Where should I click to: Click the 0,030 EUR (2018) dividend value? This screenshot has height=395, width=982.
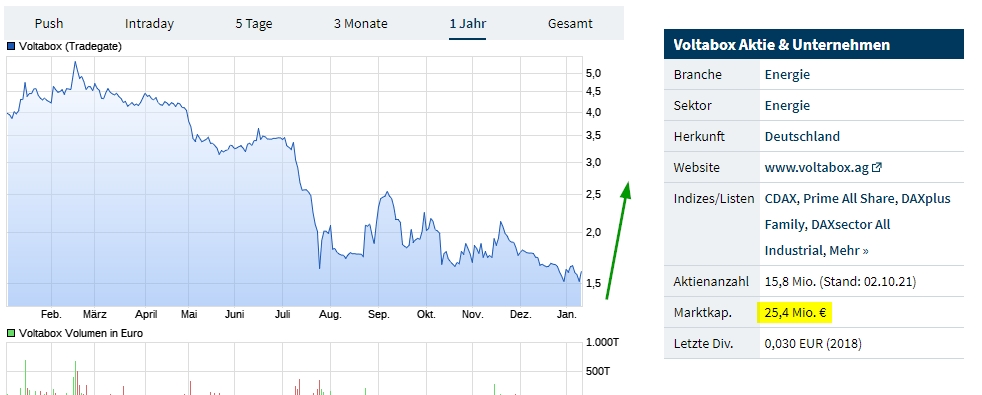(813, 344)
